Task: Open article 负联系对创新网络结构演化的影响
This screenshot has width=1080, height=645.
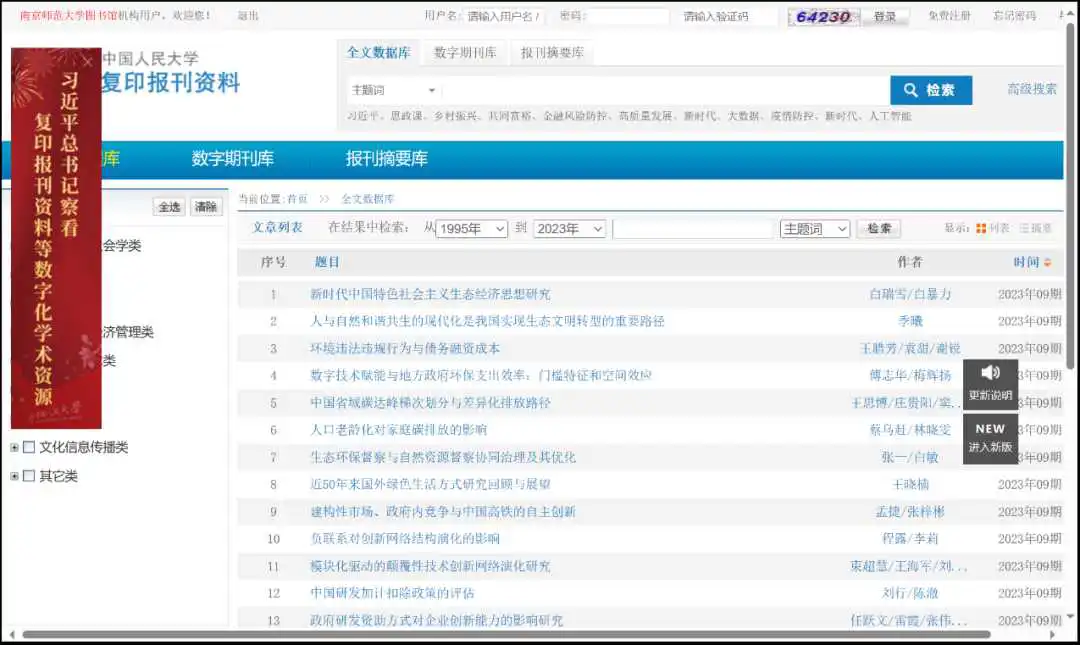Action: tap(405, 539)
